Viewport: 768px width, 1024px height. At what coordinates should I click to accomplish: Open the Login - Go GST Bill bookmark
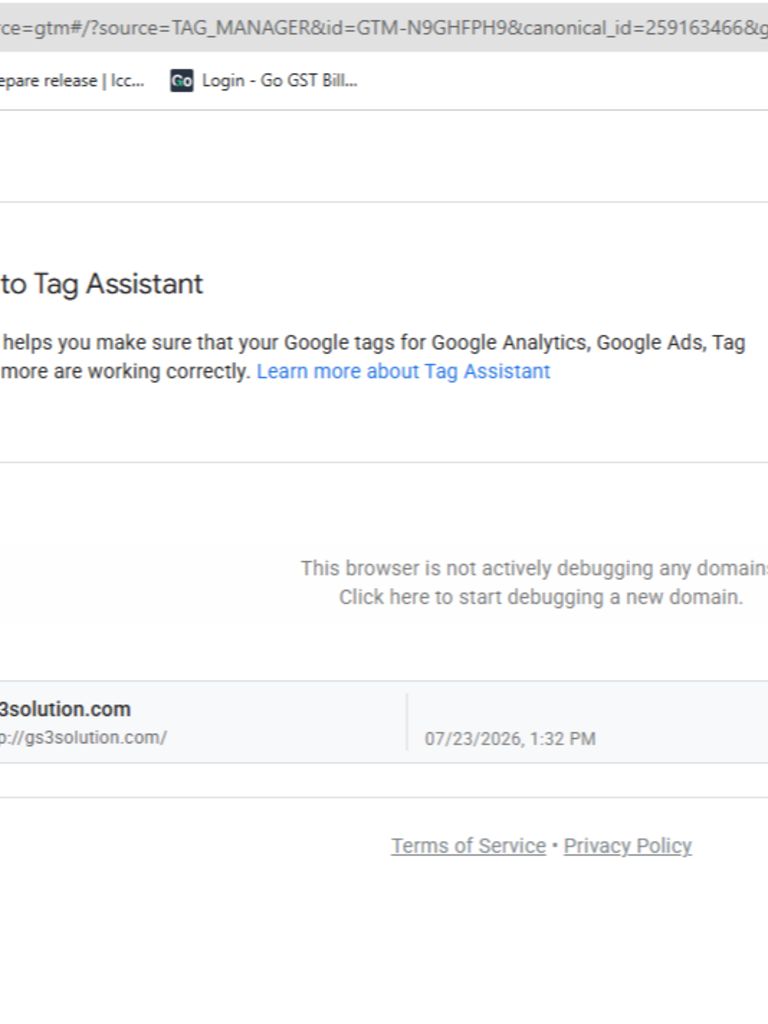(x=264, y=81)
